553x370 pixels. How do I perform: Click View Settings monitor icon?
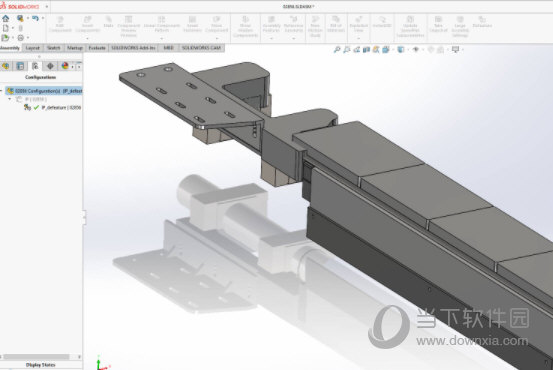coord(456,50)
